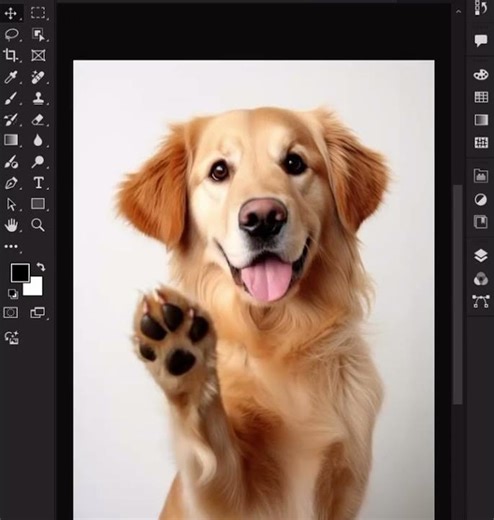The width and height of the screenshot is (494, 520).
Task: Select the Move tool
Action: tap(11, 14)
